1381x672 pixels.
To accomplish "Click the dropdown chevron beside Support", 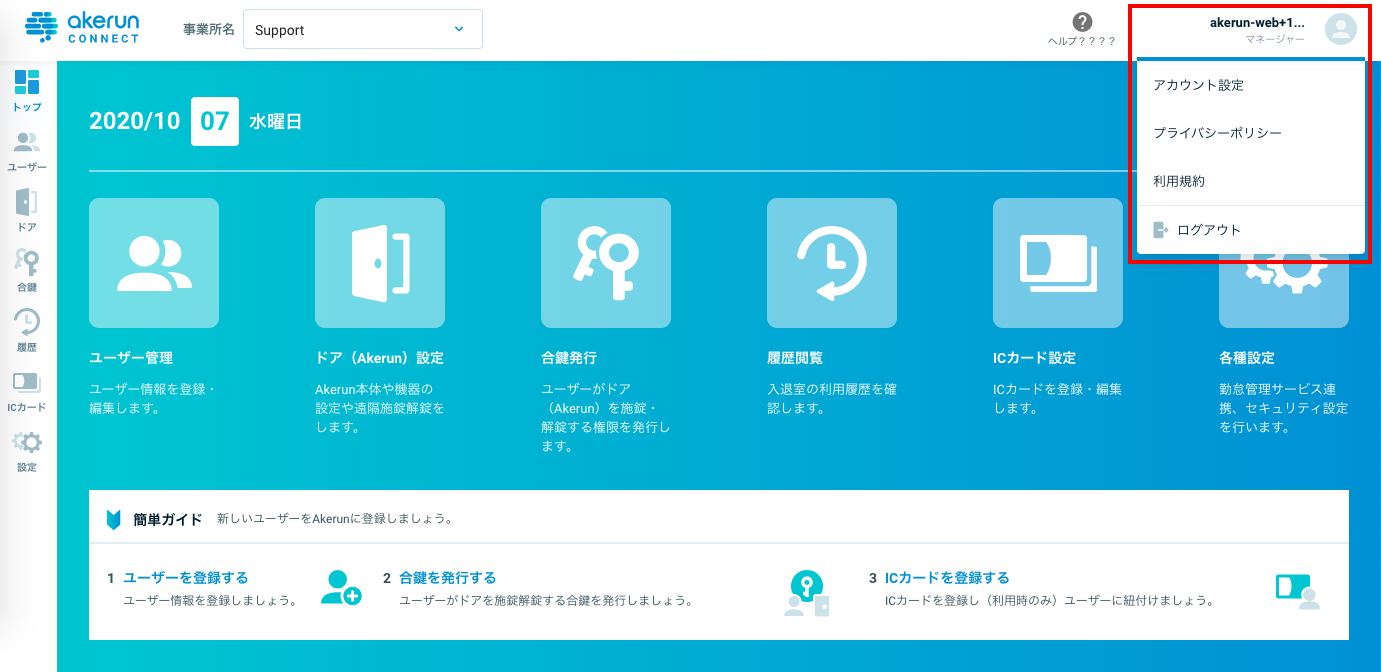I will [x=459, y=29].
